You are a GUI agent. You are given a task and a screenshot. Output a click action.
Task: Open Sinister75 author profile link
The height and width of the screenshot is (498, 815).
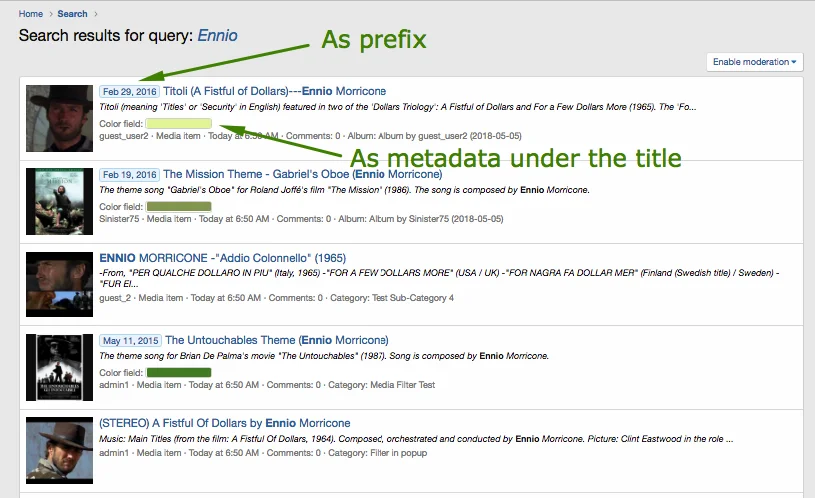120,218
